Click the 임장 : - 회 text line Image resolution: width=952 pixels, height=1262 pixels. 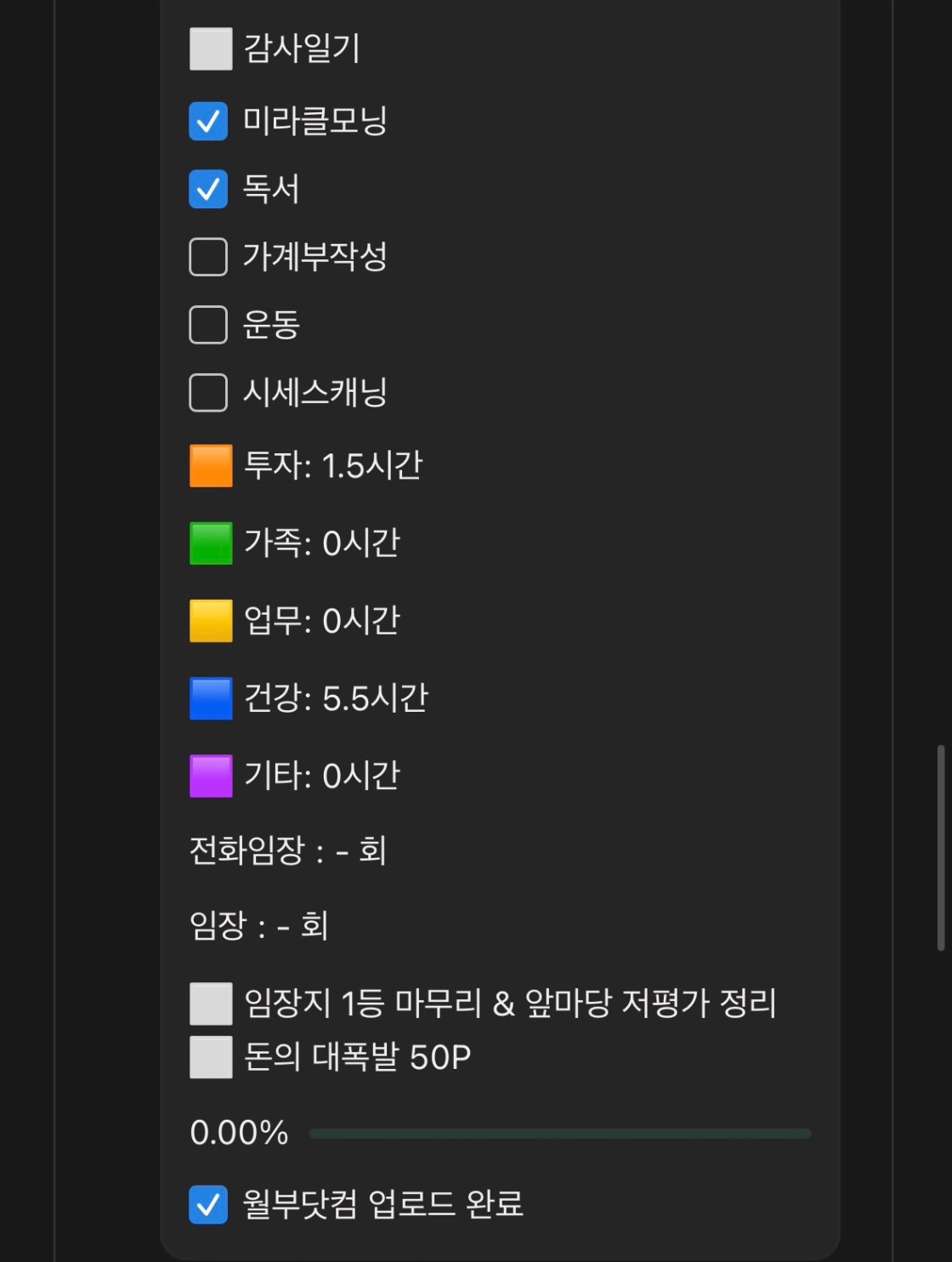pyautogui.click(x=258, y=925)
